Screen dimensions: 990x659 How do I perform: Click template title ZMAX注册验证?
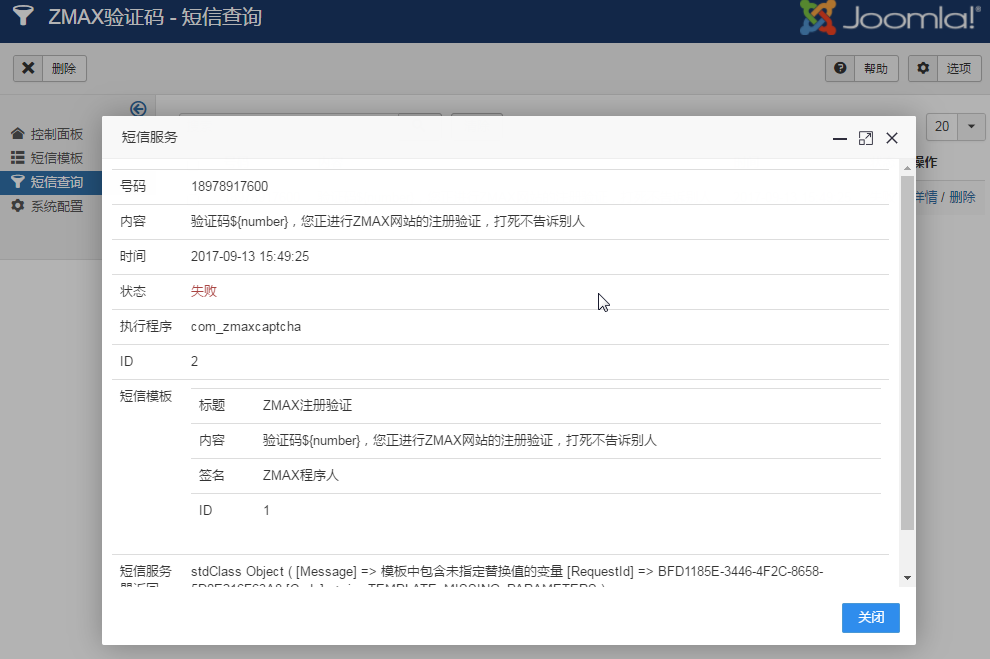pyautogui.click(x=307, y=405)
